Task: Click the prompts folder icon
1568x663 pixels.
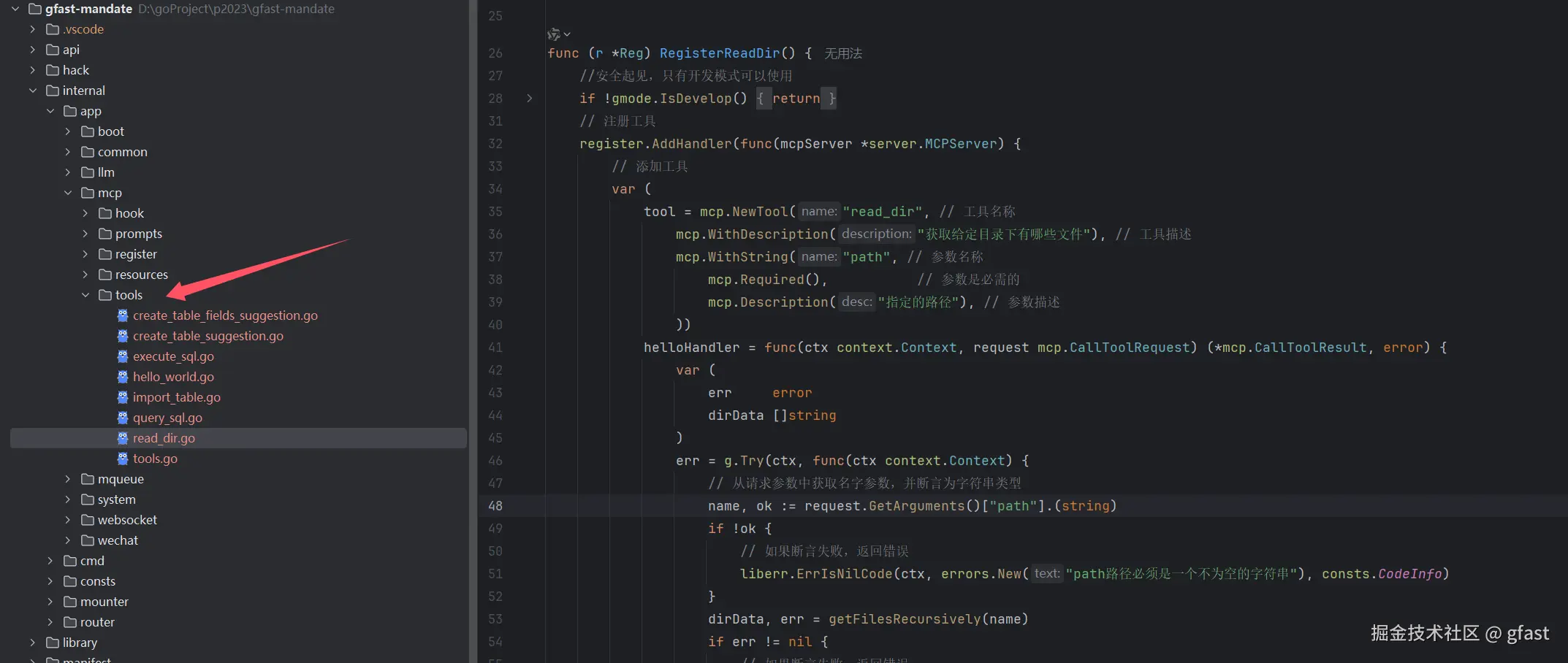Action: point(105,234)
